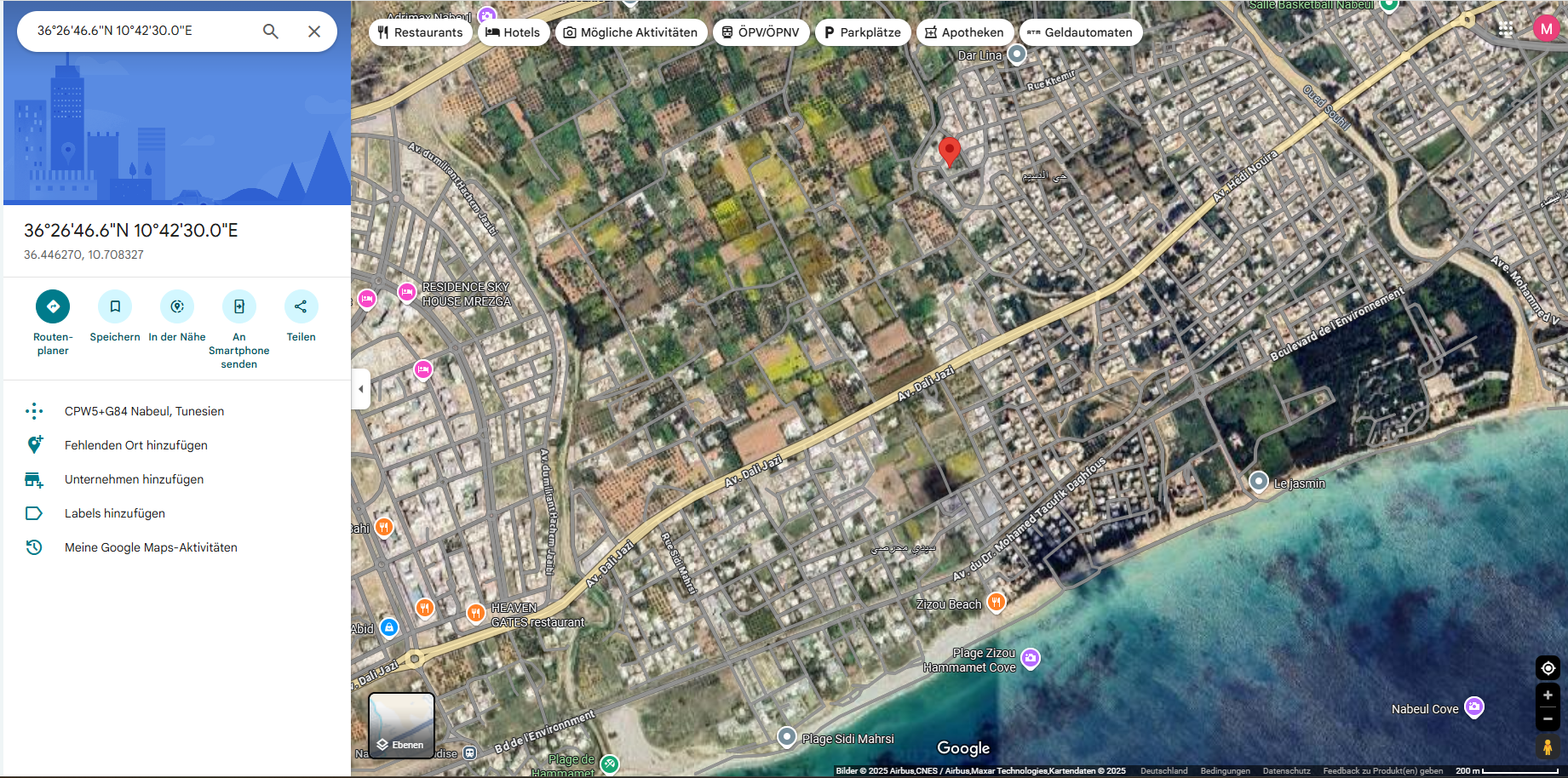Click the In der Nähe icon
This screenshot has height=778, width=1568.
(177, 306)
